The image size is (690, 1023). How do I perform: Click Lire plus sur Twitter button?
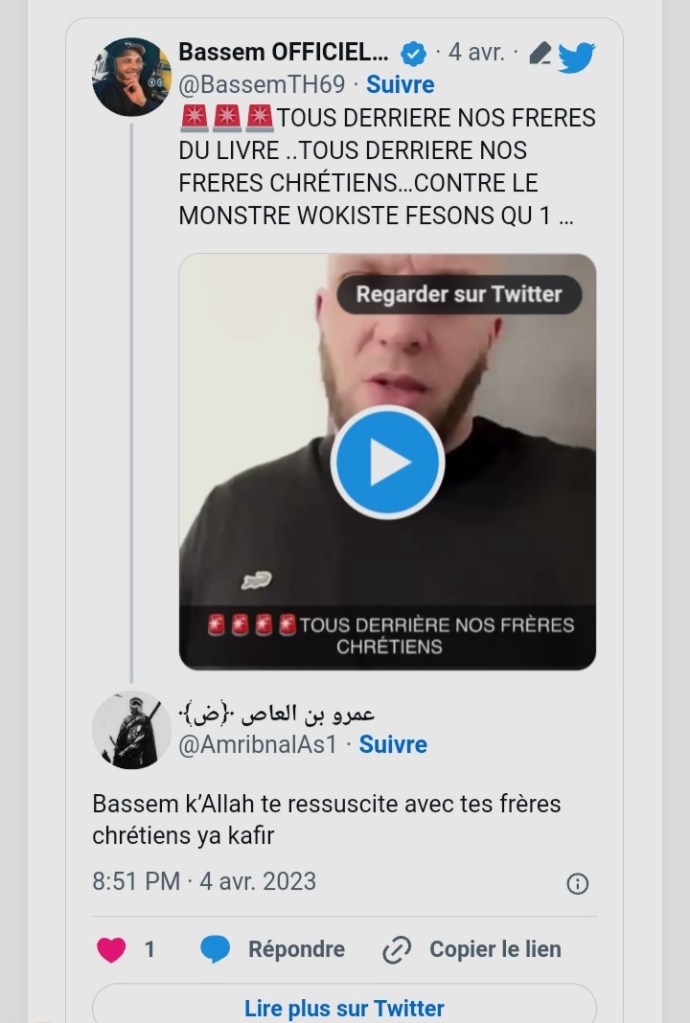coord(344,1005)
